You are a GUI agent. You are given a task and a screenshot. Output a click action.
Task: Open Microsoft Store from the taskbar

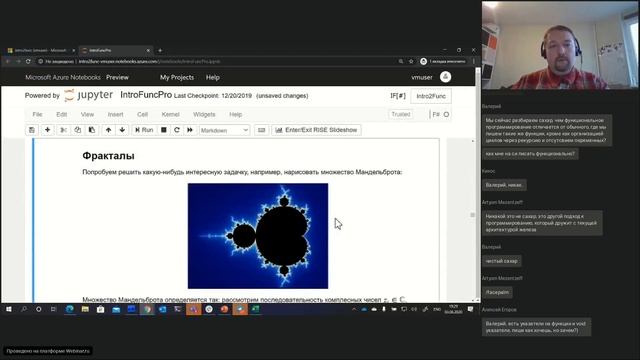pos(100,309)
